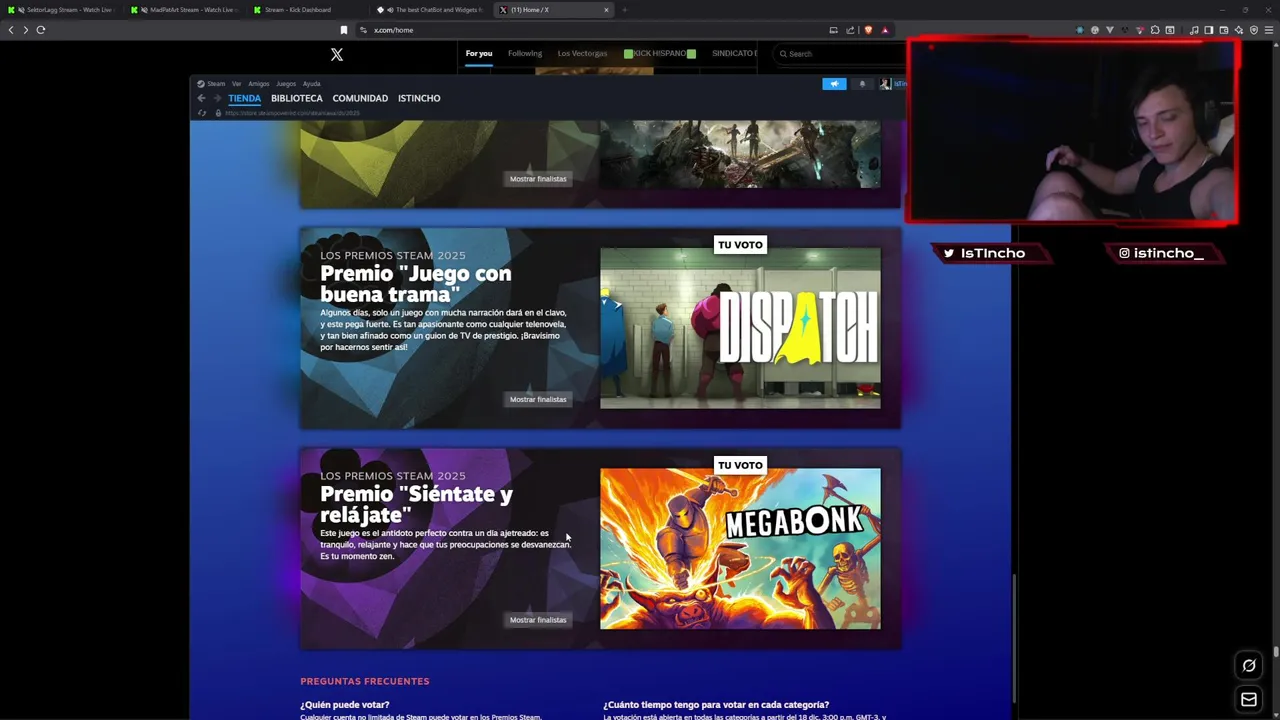This screenshot has height=720, width=1280.
Task: Click the ¿Quién puede votar? question
Action: (x=345, y=705)
